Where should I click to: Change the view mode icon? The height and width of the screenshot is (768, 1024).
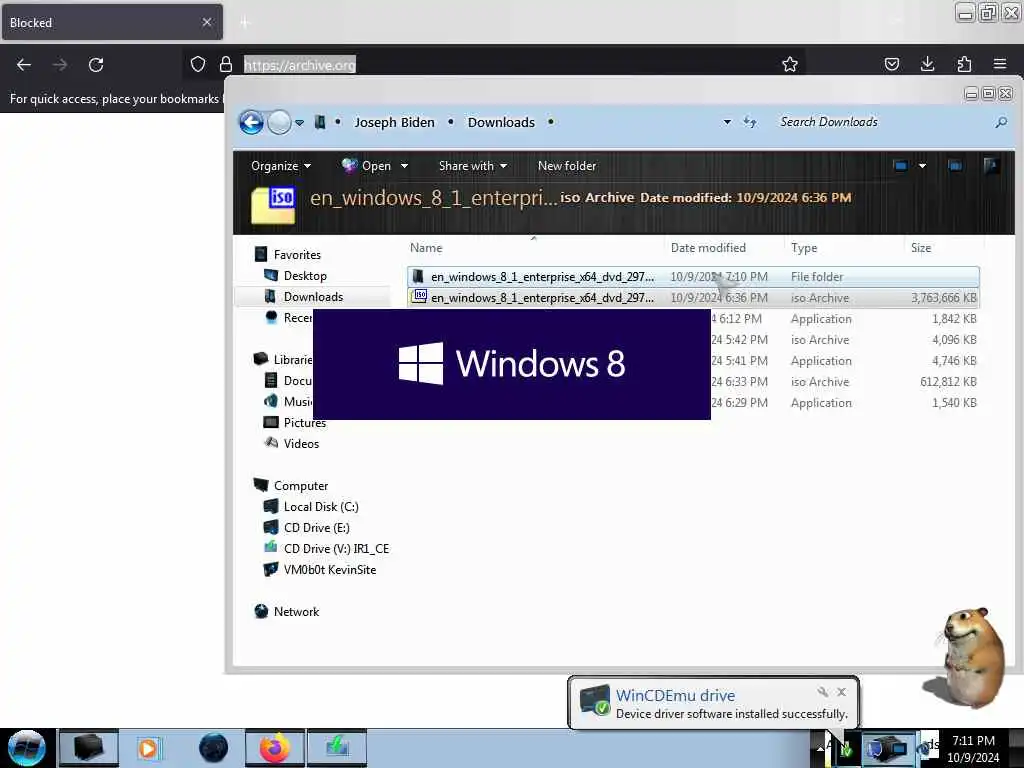point(901,166)
